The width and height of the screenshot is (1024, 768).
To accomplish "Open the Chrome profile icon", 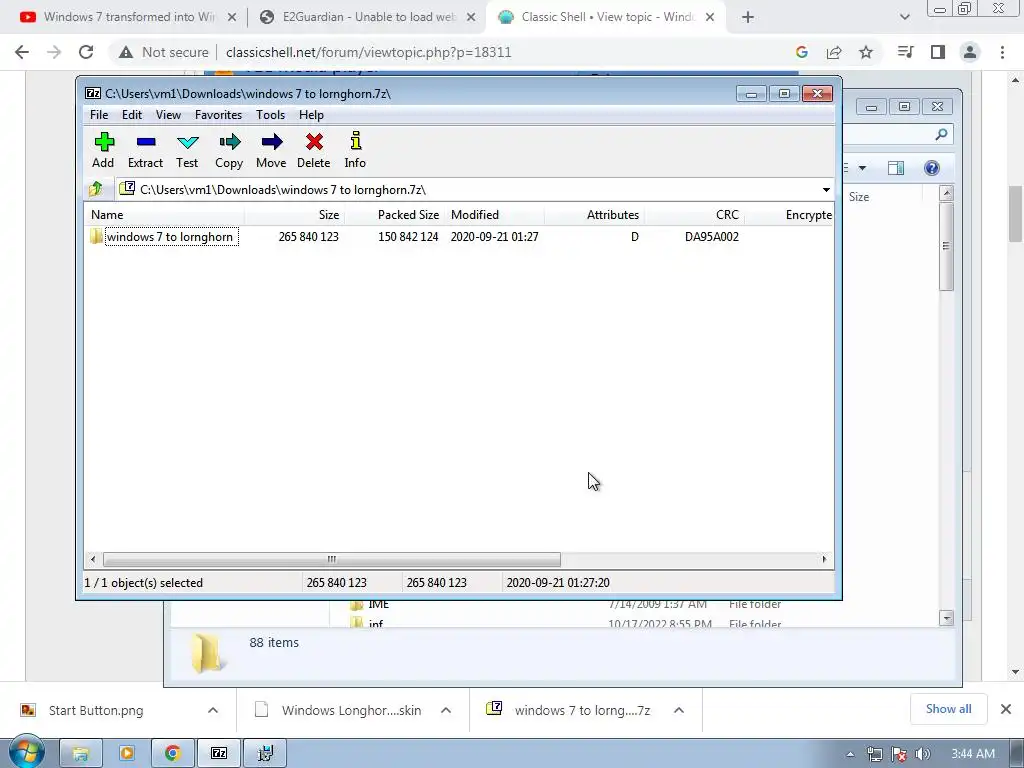I will (970, 52).
